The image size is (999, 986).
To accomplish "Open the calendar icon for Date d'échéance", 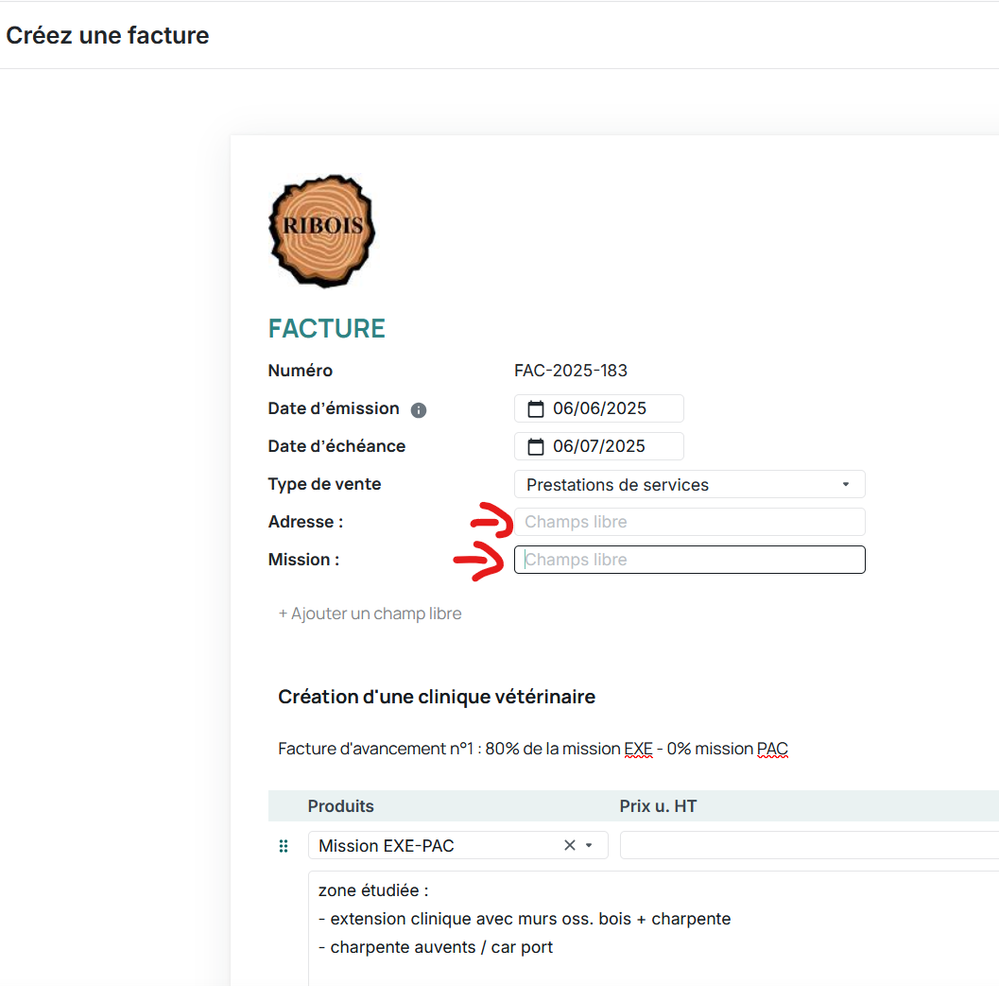I will click(x=536, y=447).
